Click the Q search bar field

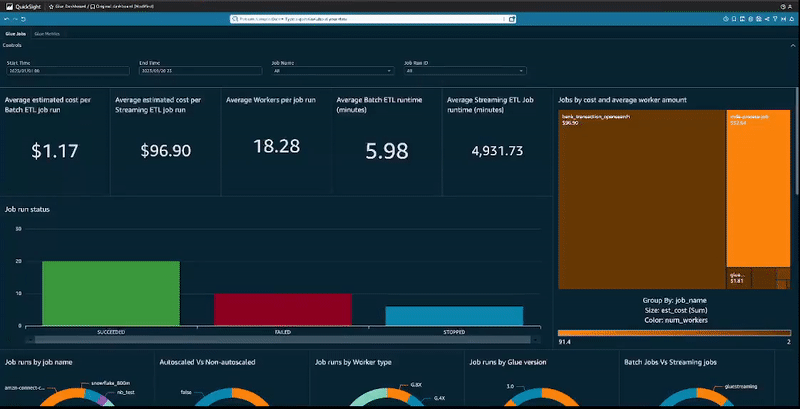(373, 19)
